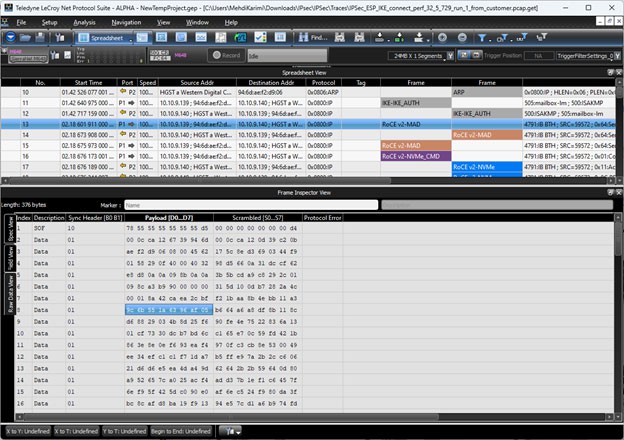624x440 pixels.
Task: Click the IKE-IKE_AUTH cell in row 11
Action: [416, 103]
